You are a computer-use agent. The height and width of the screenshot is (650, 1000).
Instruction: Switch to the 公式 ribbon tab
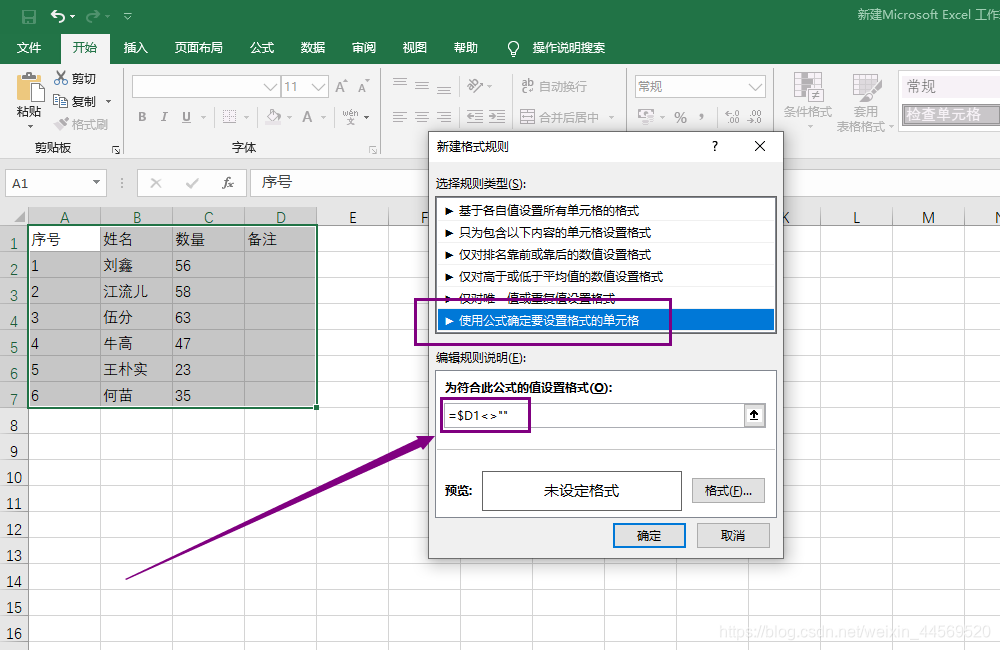point(262,48)
